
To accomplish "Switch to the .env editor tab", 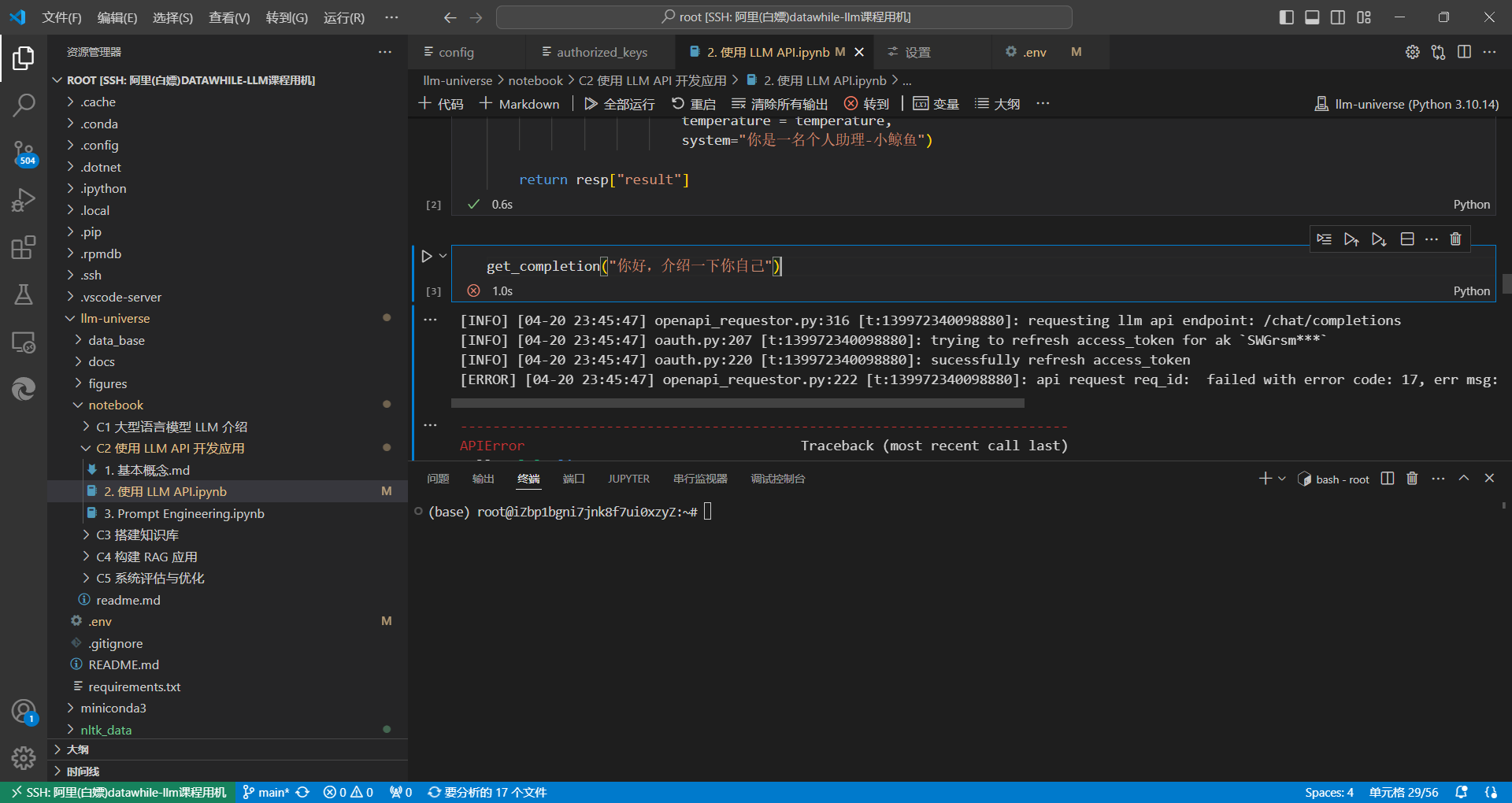I will tap(1034, 52).
